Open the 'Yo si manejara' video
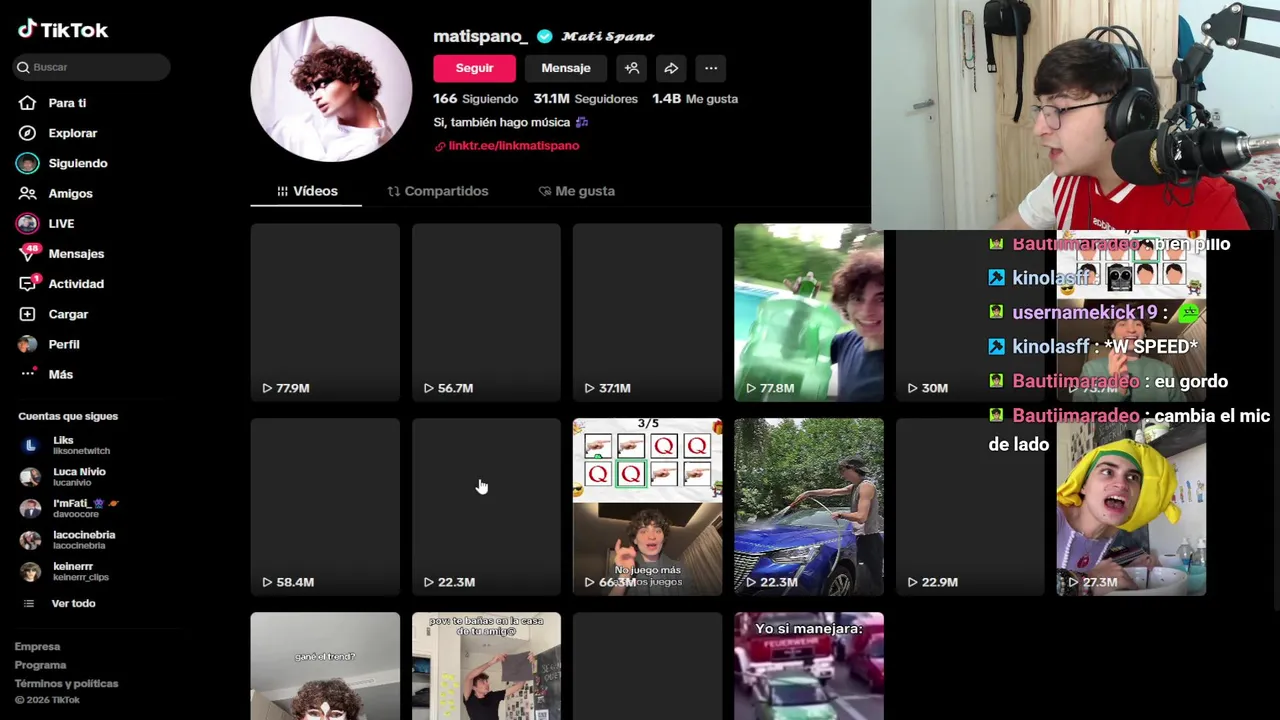This screenshot has width=1280, height=720. click(809, 666)
